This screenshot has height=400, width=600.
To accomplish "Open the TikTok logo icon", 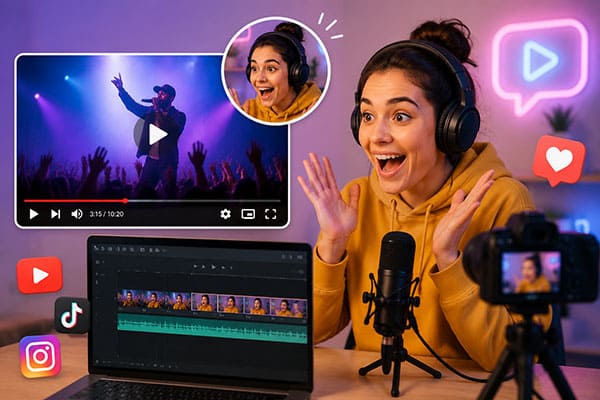I will [x=72, y=315].
